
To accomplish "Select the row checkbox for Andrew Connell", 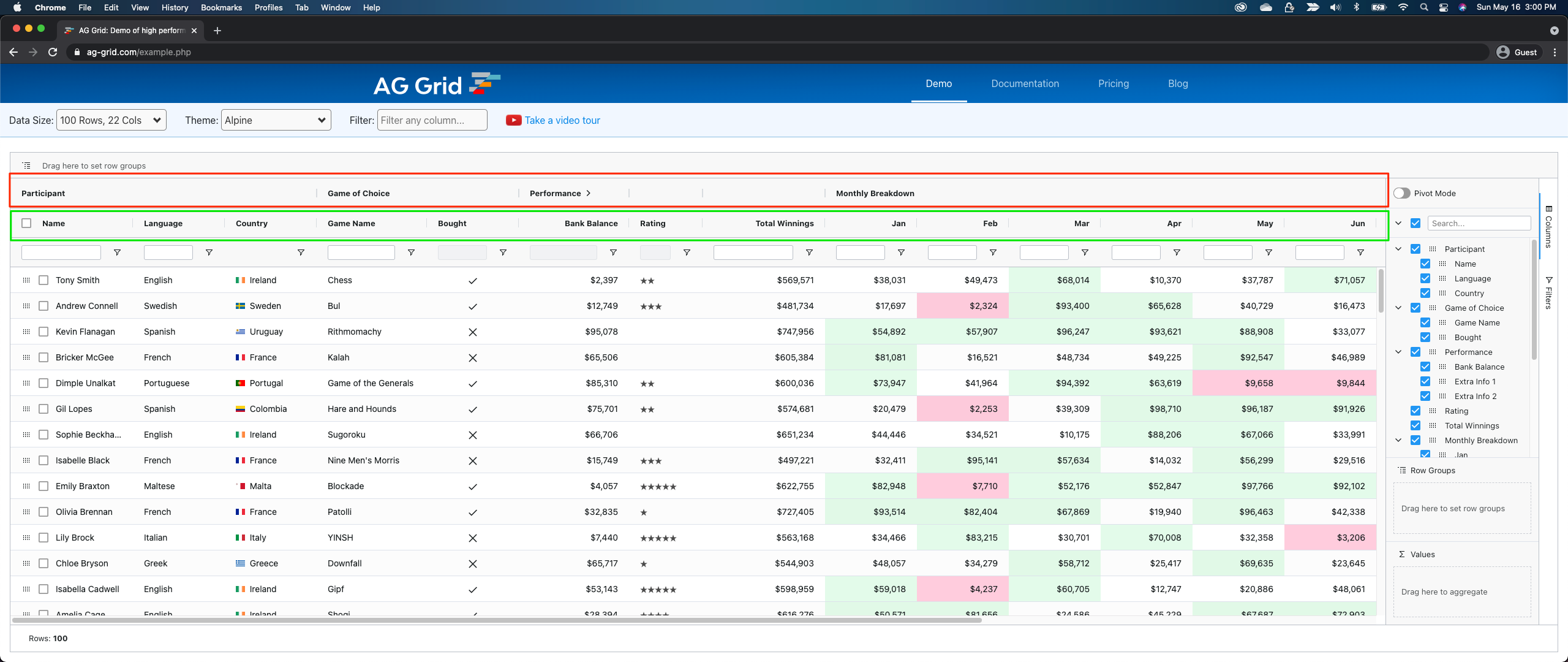I will point(43,306).
